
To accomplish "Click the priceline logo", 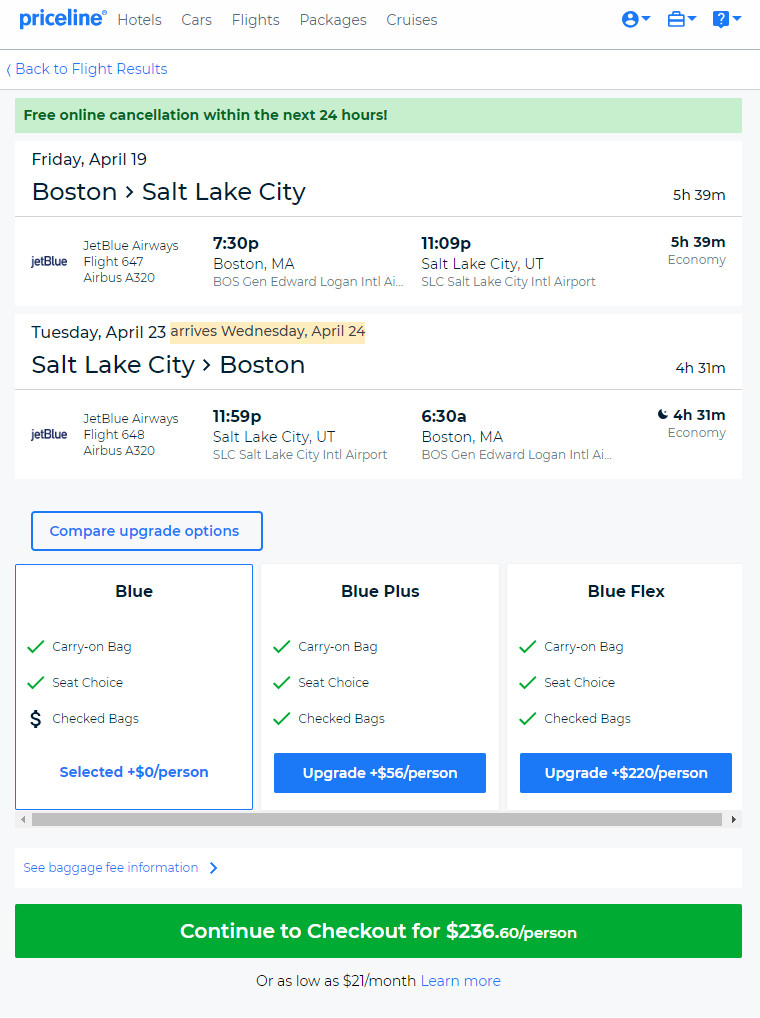I will [63, 19].
